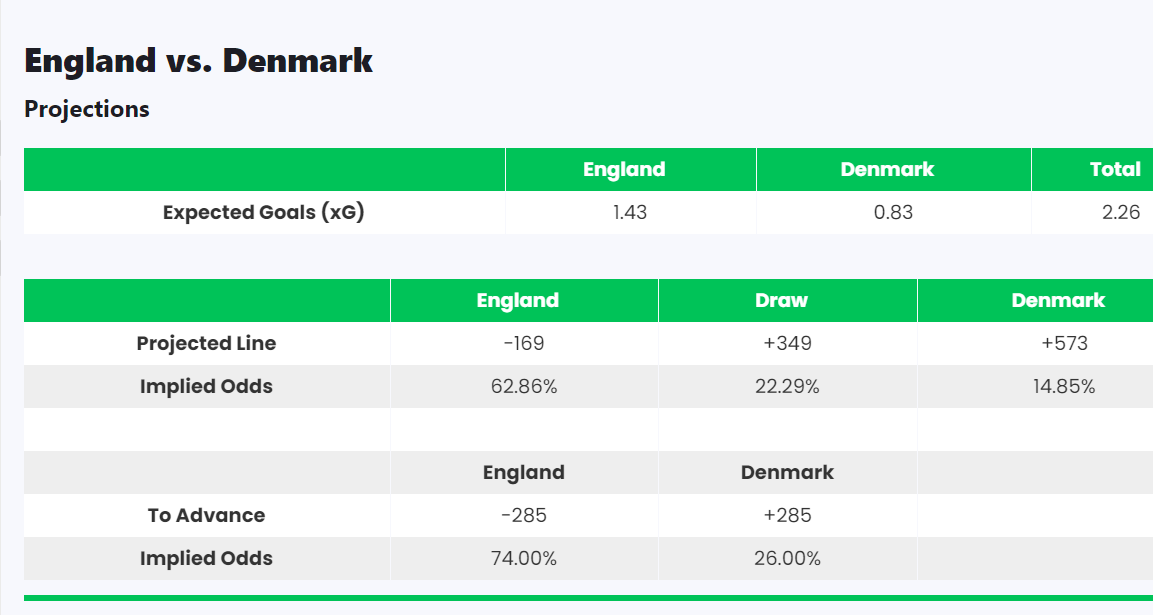Select Denmark's 14.85% implied odds cell

tap(1064, 386)
